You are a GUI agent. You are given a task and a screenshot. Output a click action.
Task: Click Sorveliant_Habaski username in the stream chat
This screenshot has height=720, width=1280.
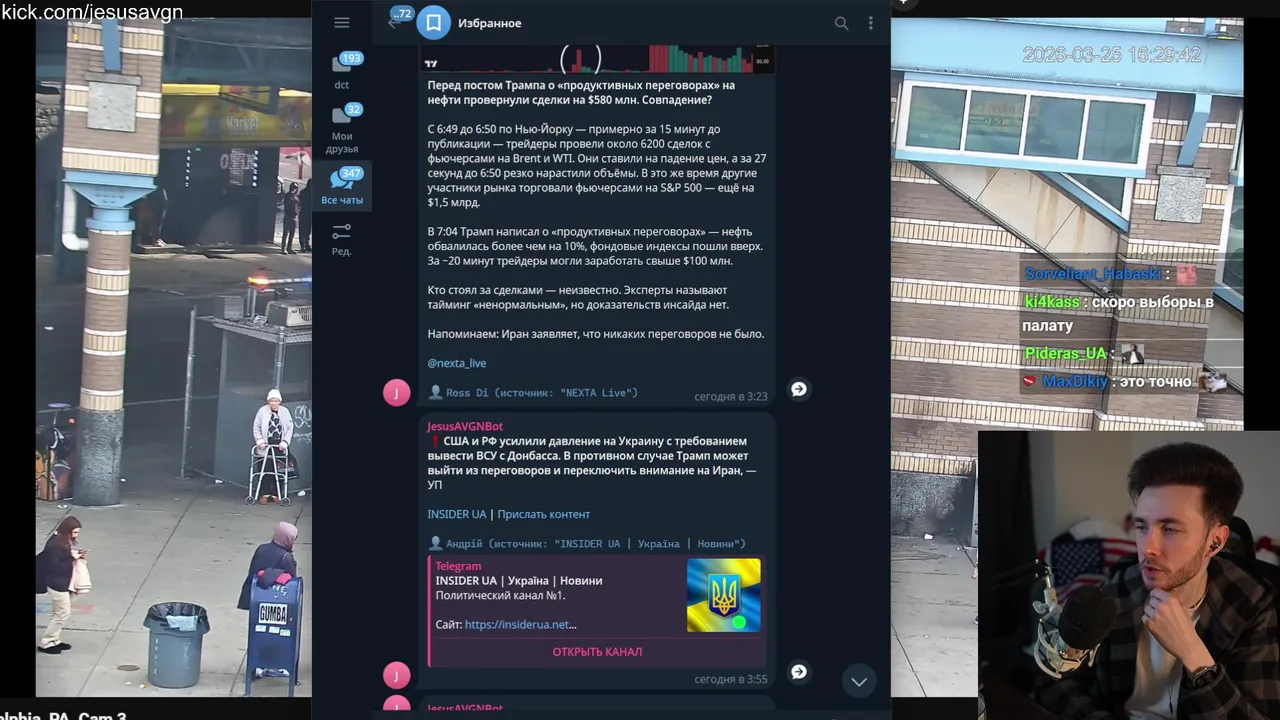1092,274
